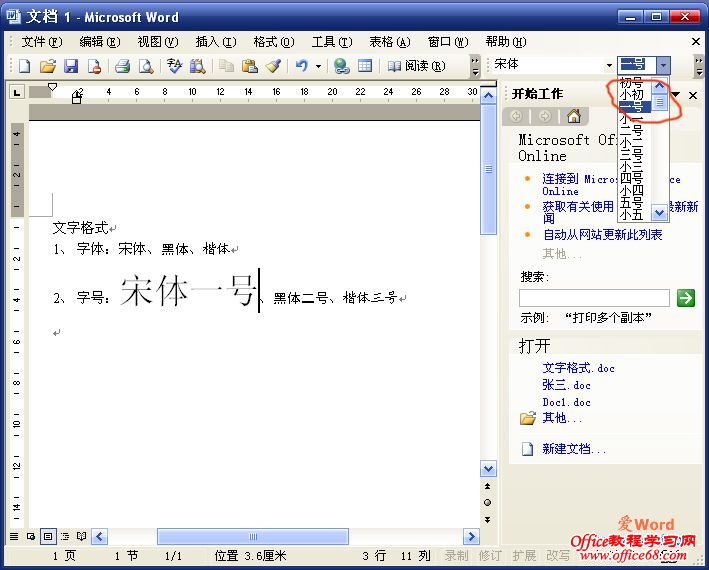Run the spelling and grammar check icon
Screen dimensions: 709x570
pyautogui.click(x=174, y=66)
